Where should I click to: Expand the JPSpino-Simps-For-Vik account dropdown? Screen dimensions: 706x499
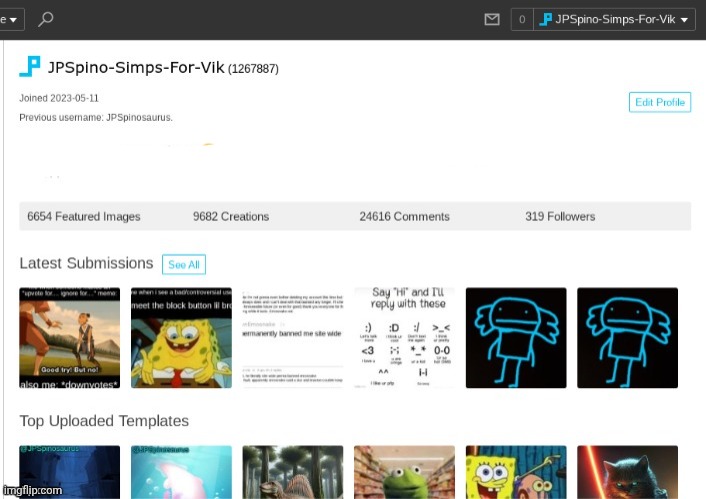point(615,19)
